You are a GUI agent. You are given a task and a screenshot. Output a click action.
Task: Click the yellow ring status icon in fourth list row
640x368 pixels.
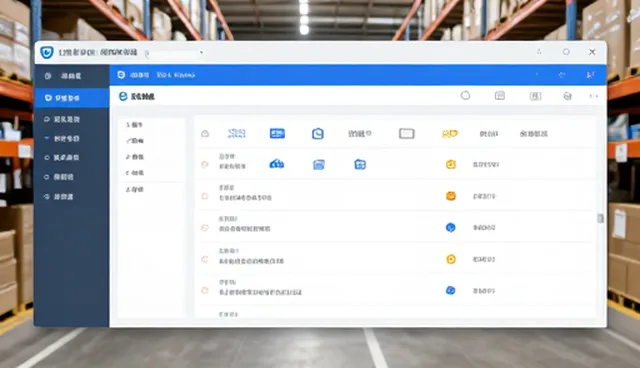(x=451, y=259)
